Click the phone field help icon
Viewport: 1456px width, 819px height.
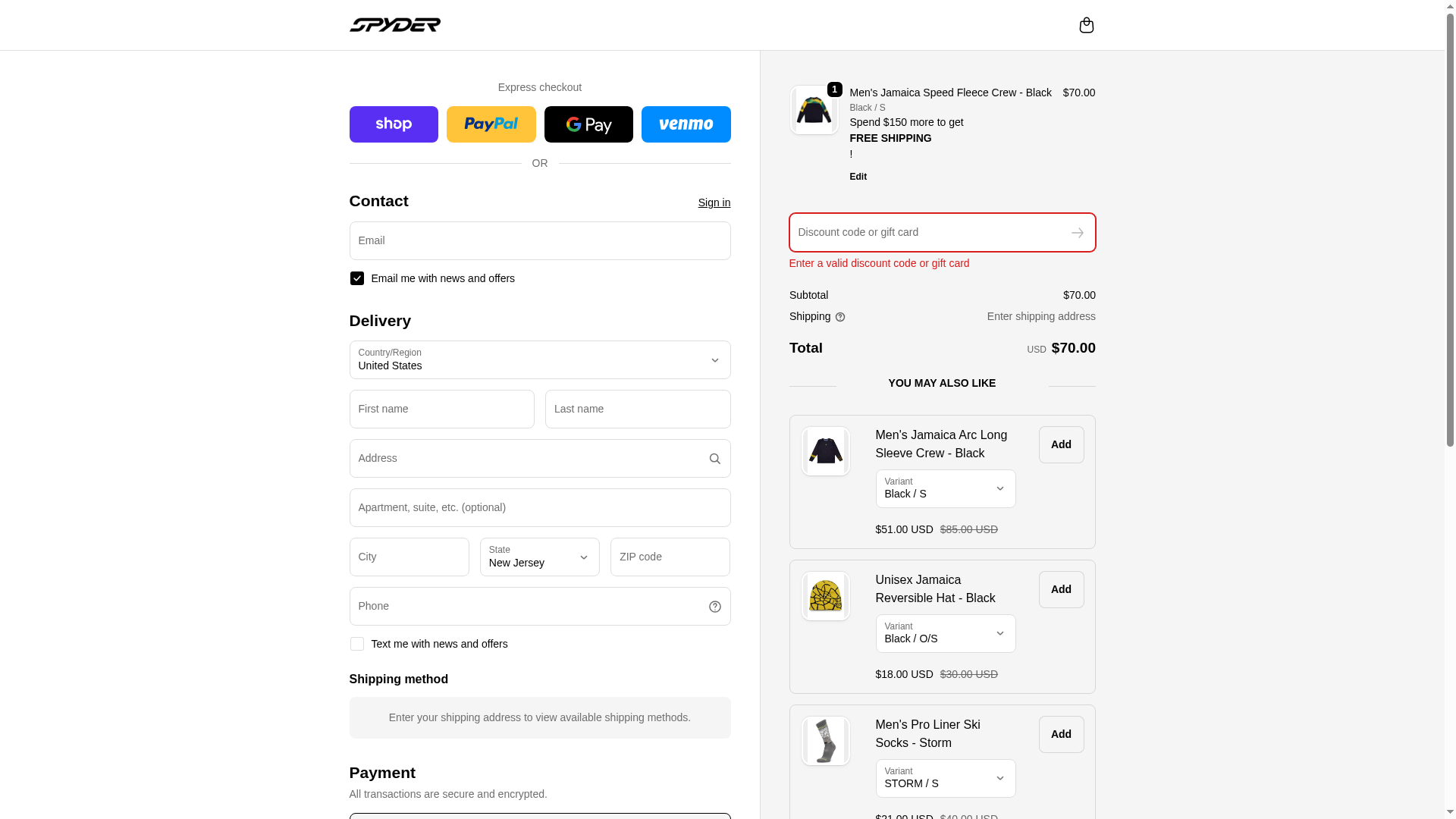coord(714,607)
